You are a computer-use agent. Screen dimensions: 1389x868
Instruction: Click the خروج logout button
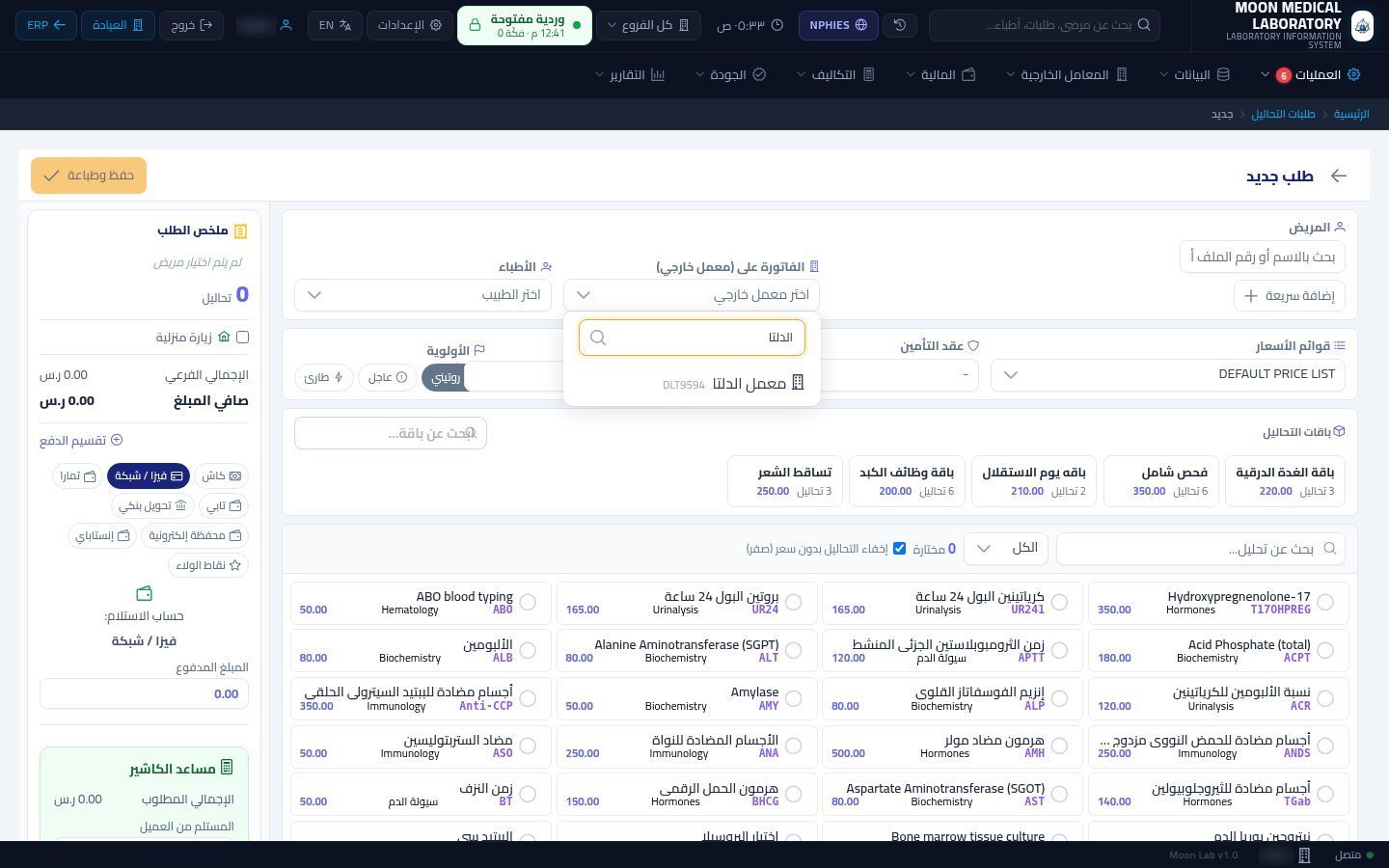191,25
